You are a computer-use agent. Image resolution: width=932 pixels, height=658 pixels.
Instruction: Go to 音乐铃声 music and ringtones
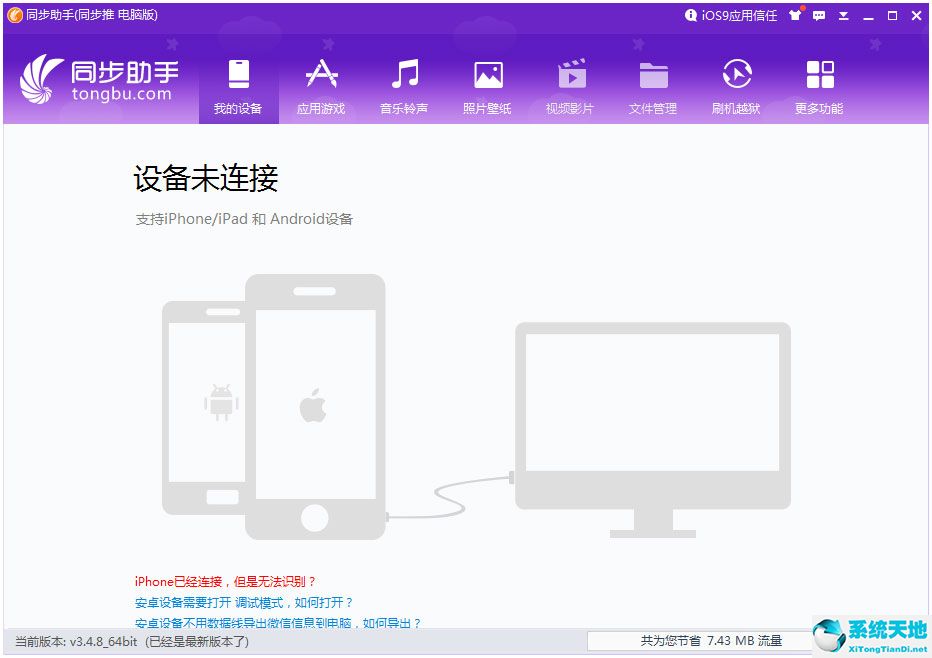[404, 87]
